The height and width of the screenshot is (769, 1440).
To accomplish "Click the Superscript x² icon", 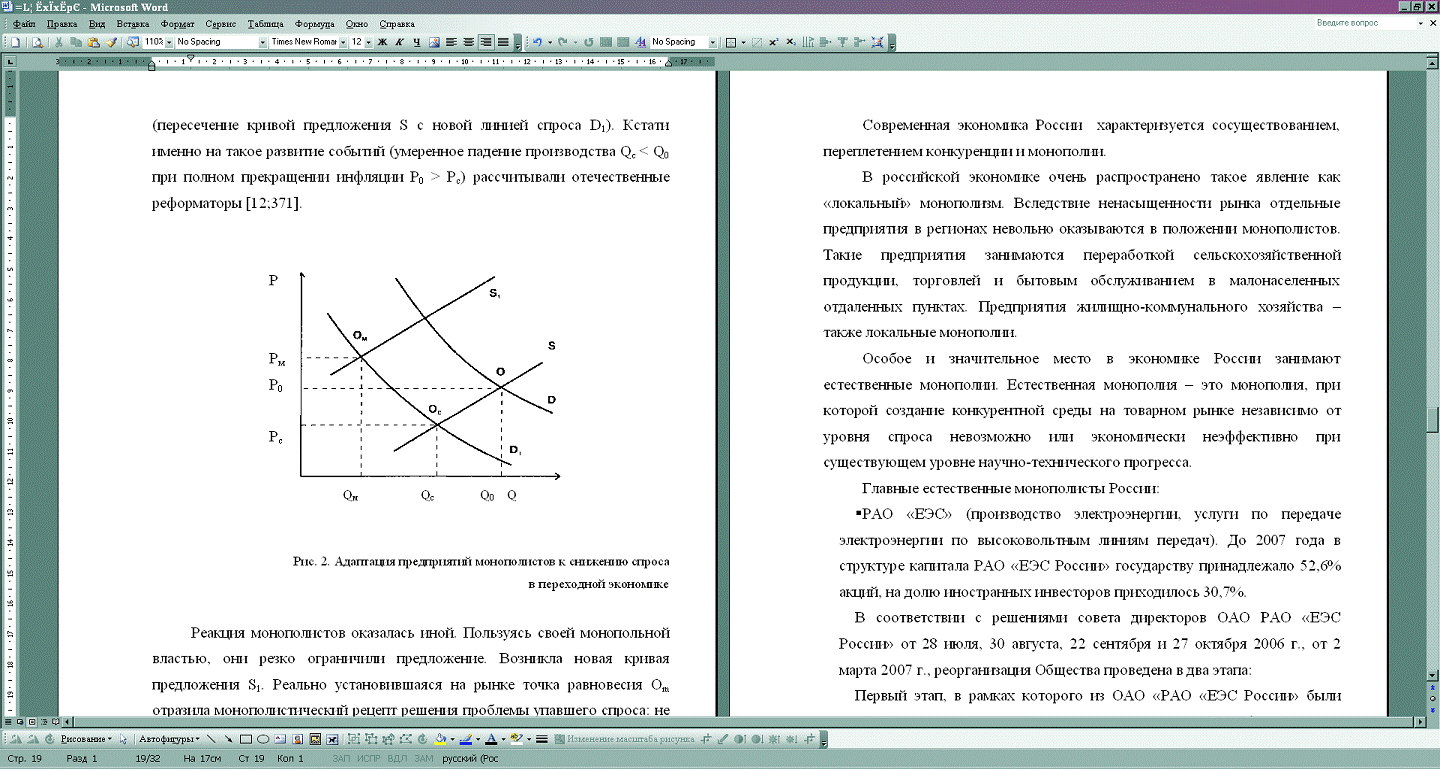I will coord(775,42).
